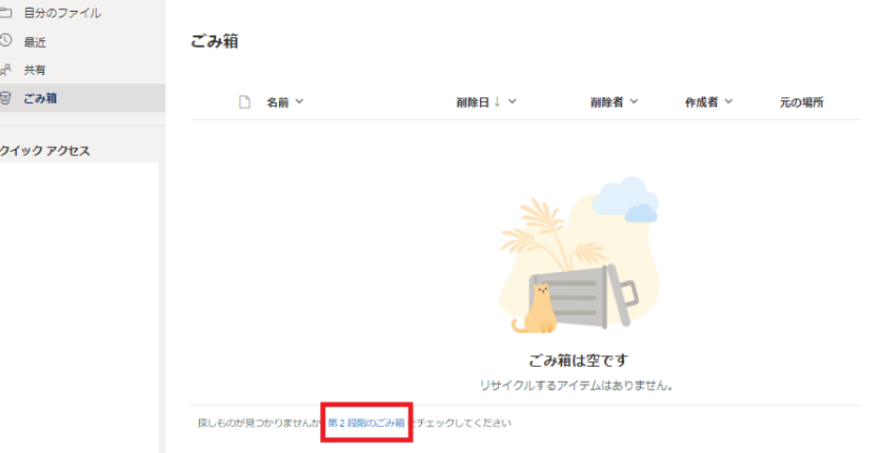Open the 作成者 column dropdown chevron

pyautogui.click(x=729, y=102)
